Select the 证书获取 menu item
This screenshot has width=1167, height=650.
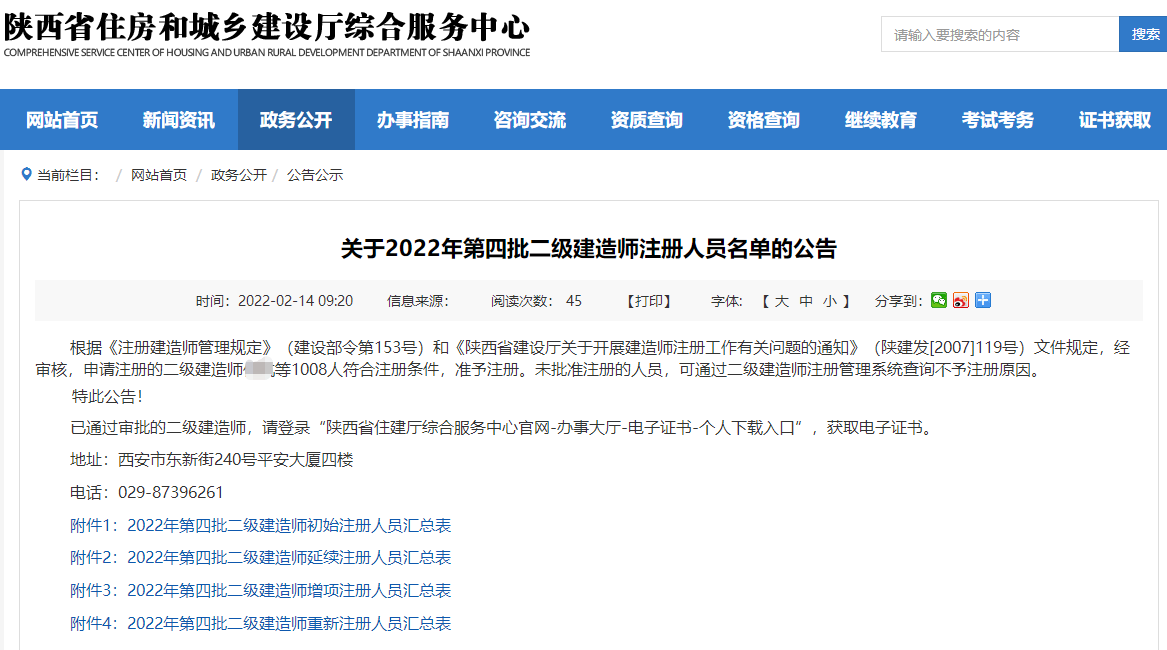[1114, 119]
